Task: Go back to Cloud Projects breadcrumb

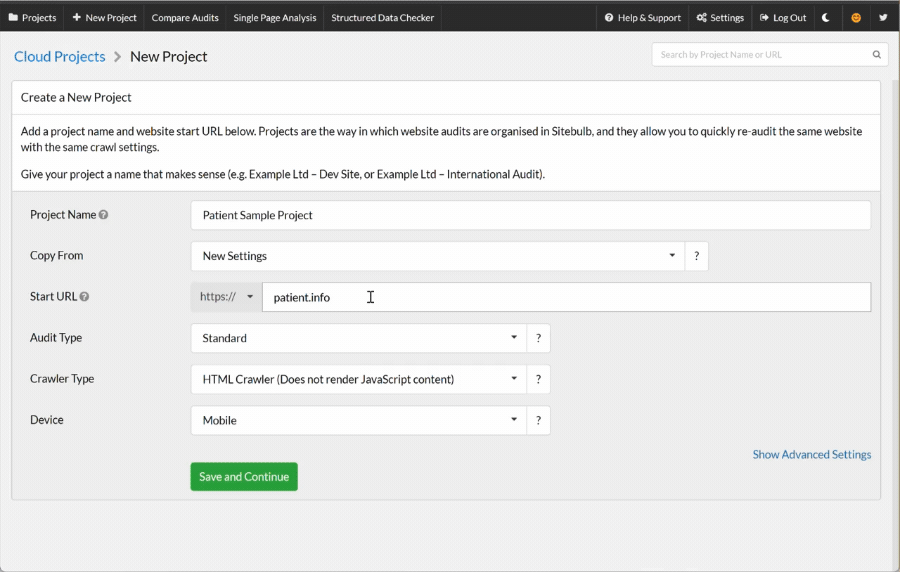Action: click(60, 56)
